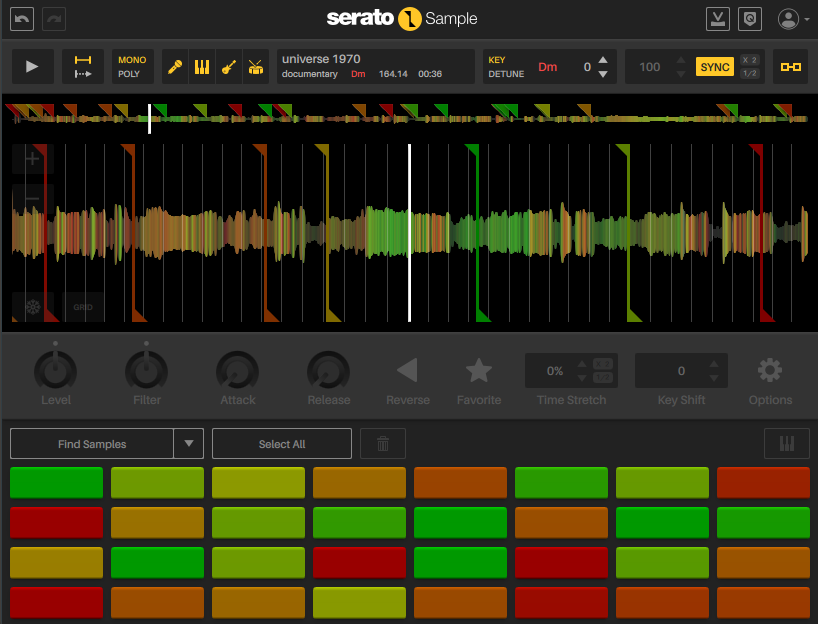Click the Find Samples button
This screenshot has height=624, width=818.
[92, 444]
